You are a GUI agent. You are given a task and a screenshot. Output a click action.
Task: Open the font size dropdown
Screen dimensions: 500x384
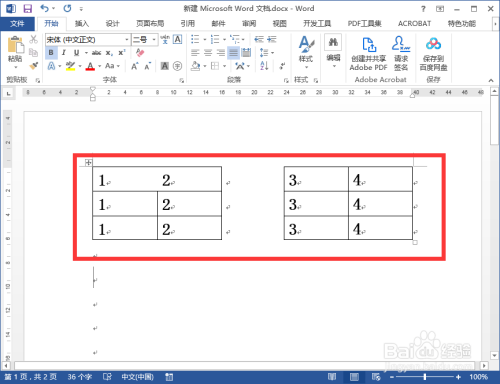(x=154, y=40)
